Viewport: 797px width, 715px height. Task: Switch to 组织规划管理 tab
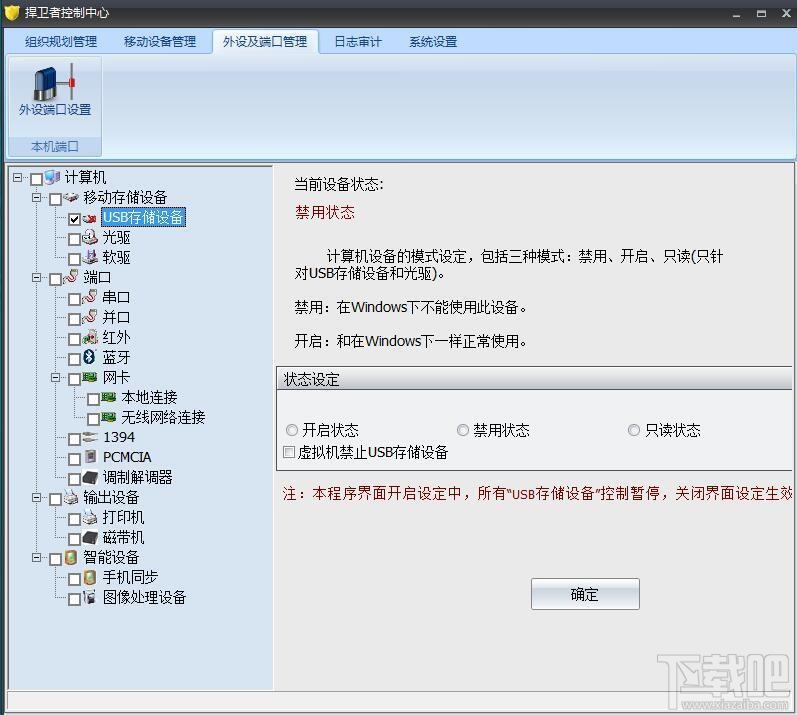61,42
